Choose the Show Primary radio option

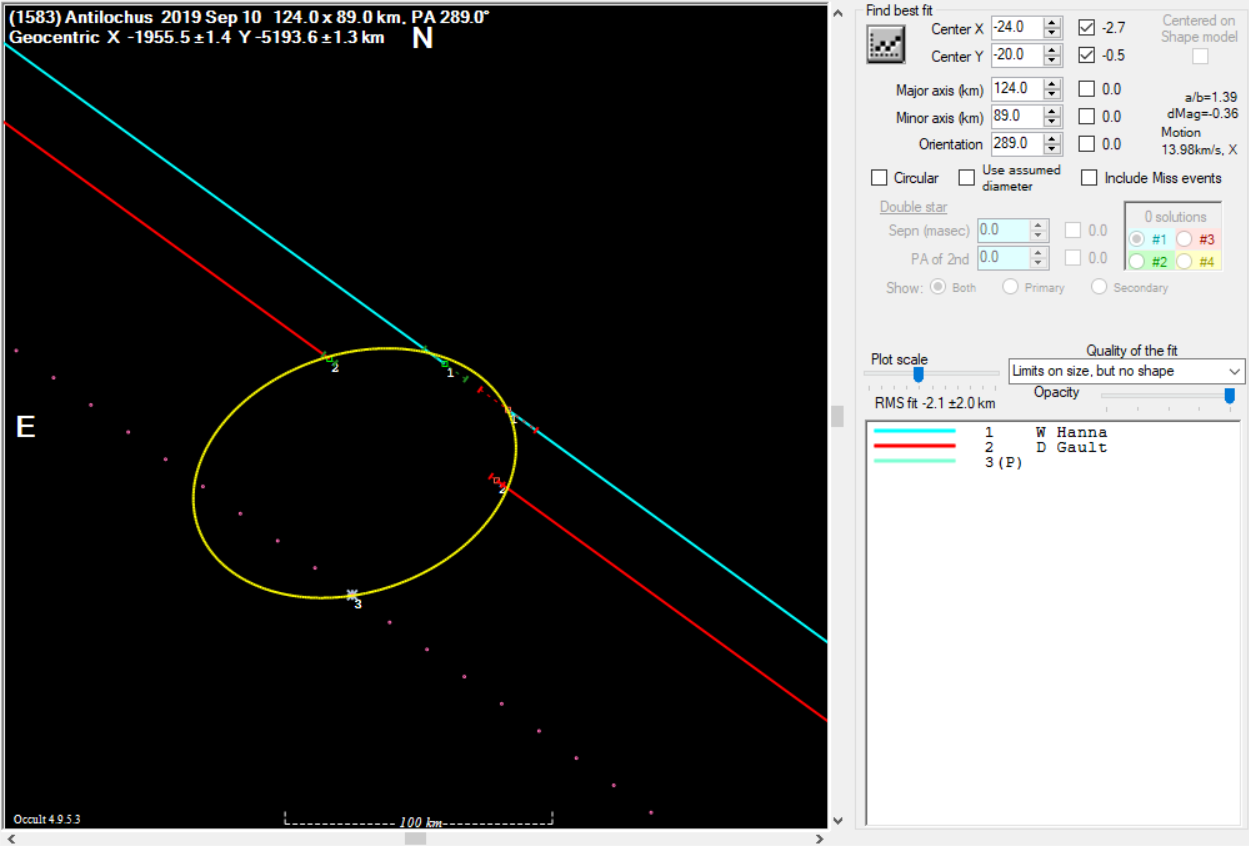(x=1010, y=287)
